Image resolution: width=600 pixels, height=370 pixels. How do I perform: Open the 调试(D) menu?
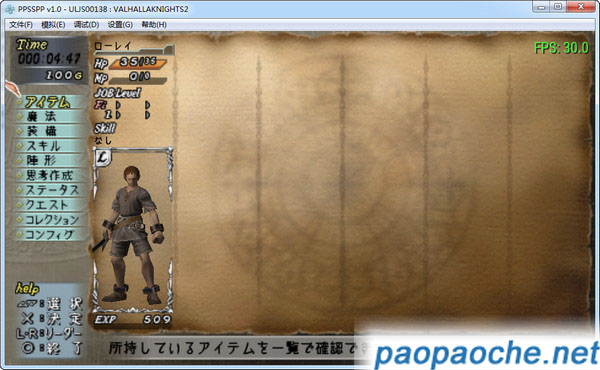pyautogui.click(x=86, y=25)
